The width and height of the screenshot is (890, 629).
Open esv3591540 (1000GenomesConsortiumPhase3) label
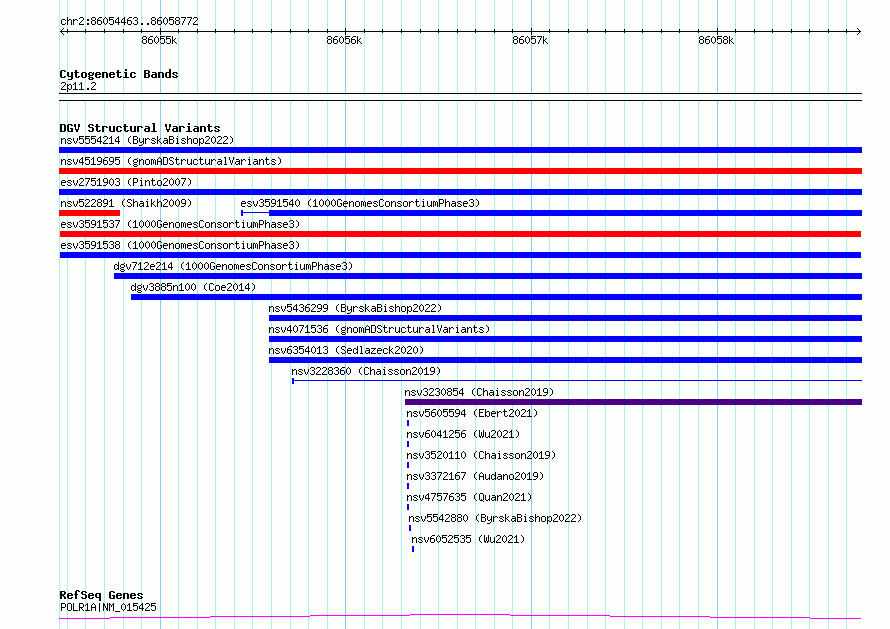(360, 203)
